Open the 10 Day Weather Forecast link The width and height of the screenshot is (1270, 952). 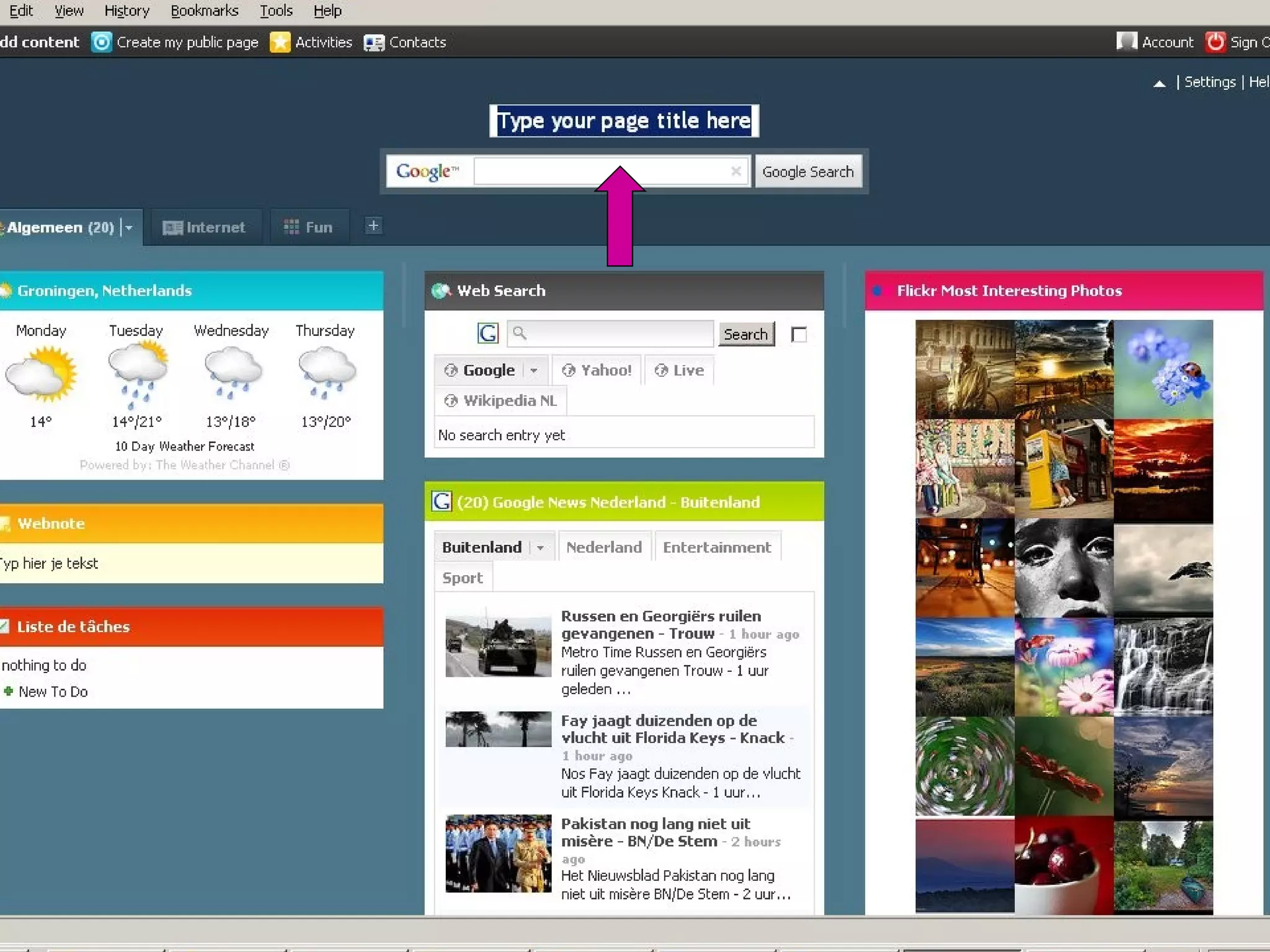[184, 446]
